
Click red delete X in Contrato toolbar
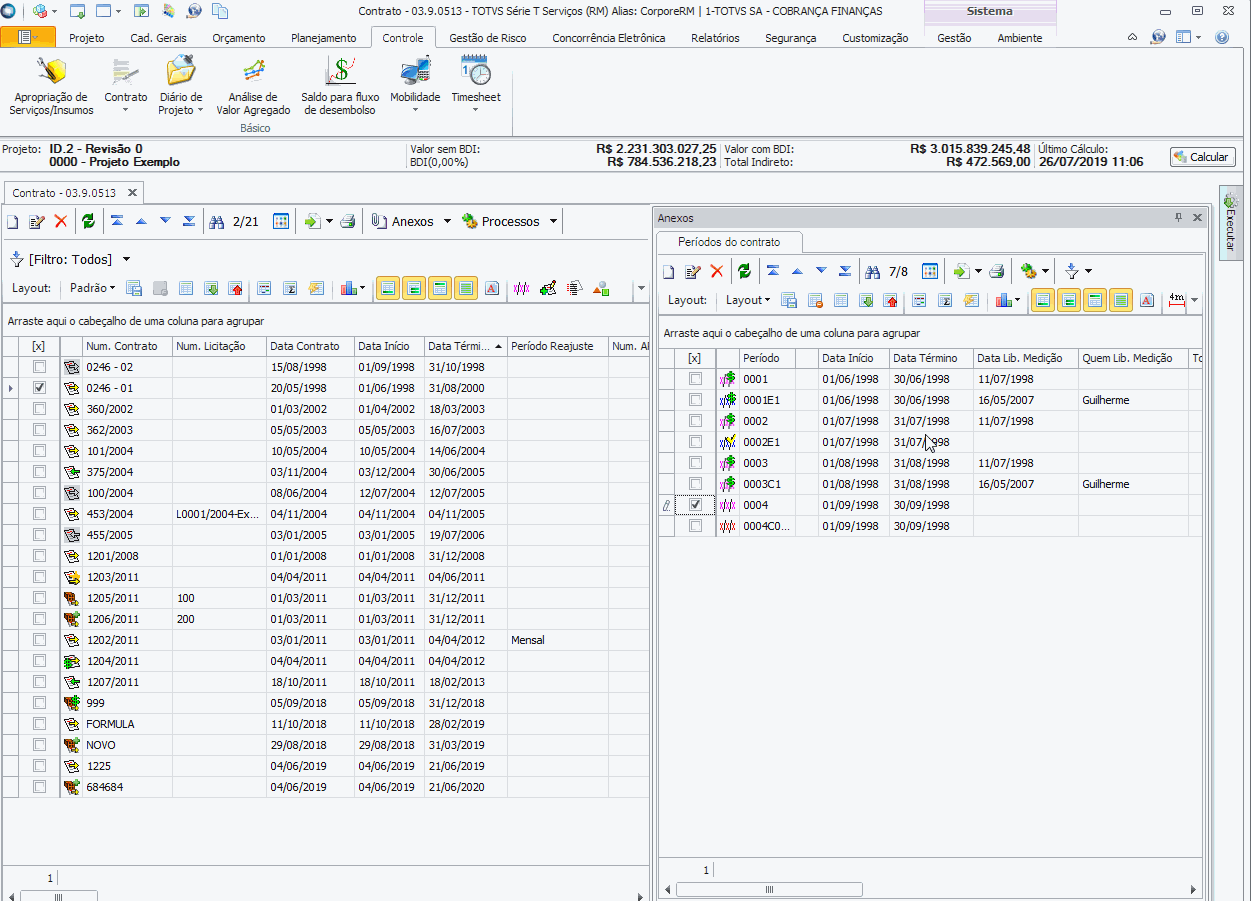pyautogui.click(x=61, y=222)
